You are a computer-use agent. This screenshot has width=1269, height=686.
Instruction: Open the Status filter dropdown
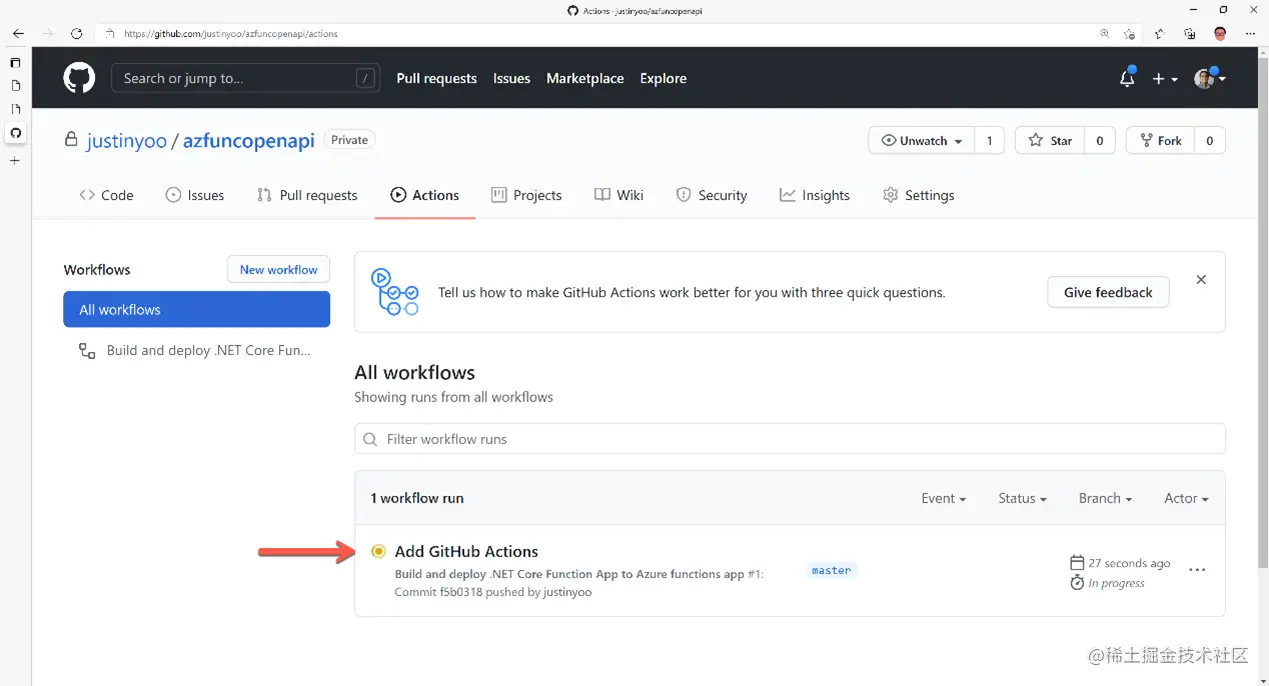1022,498
